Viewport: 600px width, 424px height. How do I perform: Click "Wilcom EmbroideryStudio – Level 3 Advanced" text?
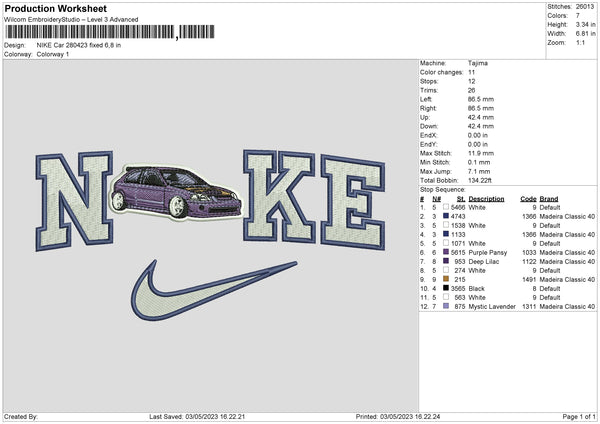pyautogui.click(x=71, y=20)
